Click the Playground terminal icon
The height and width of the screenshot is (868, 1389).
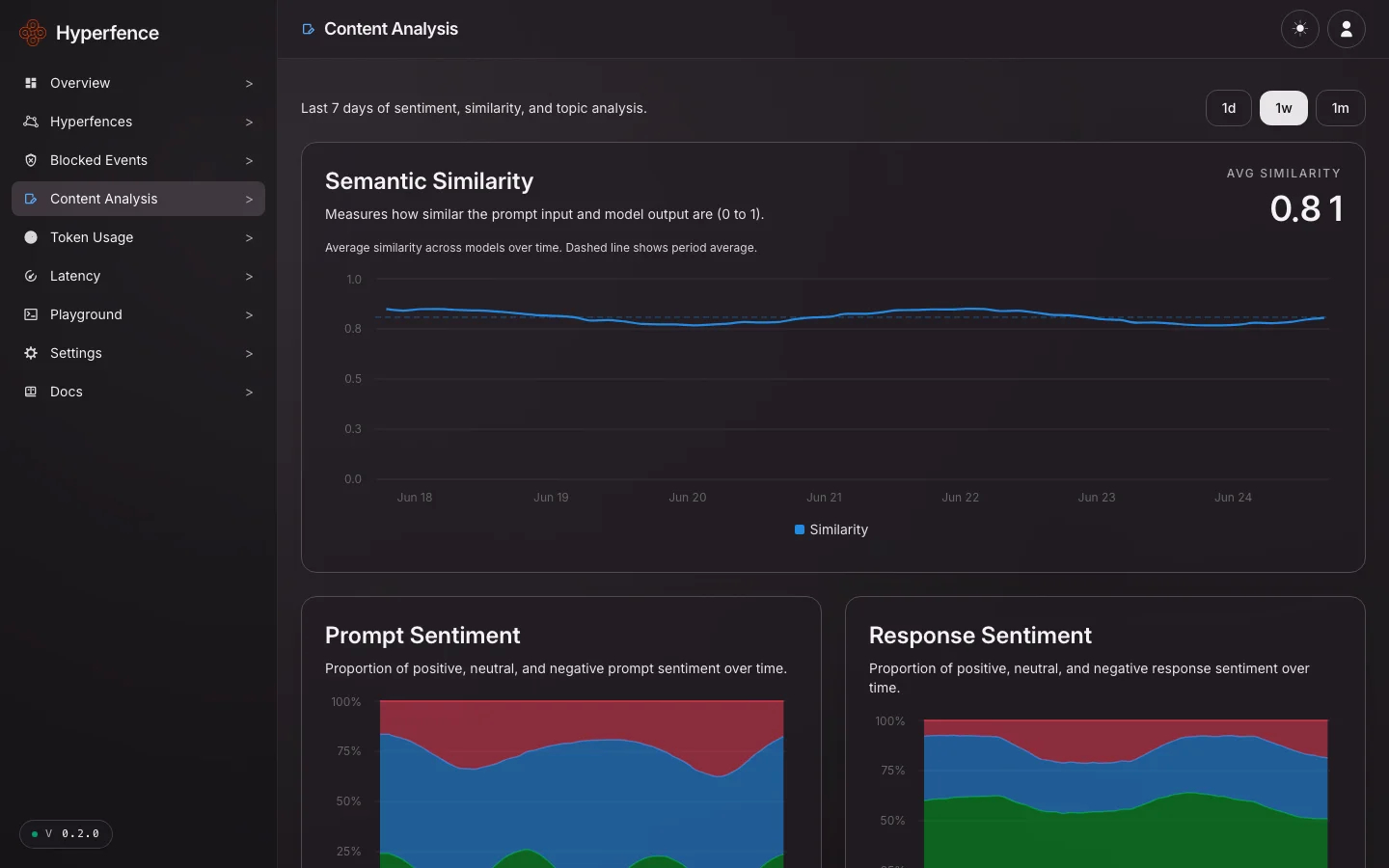(x=31, y=314)
